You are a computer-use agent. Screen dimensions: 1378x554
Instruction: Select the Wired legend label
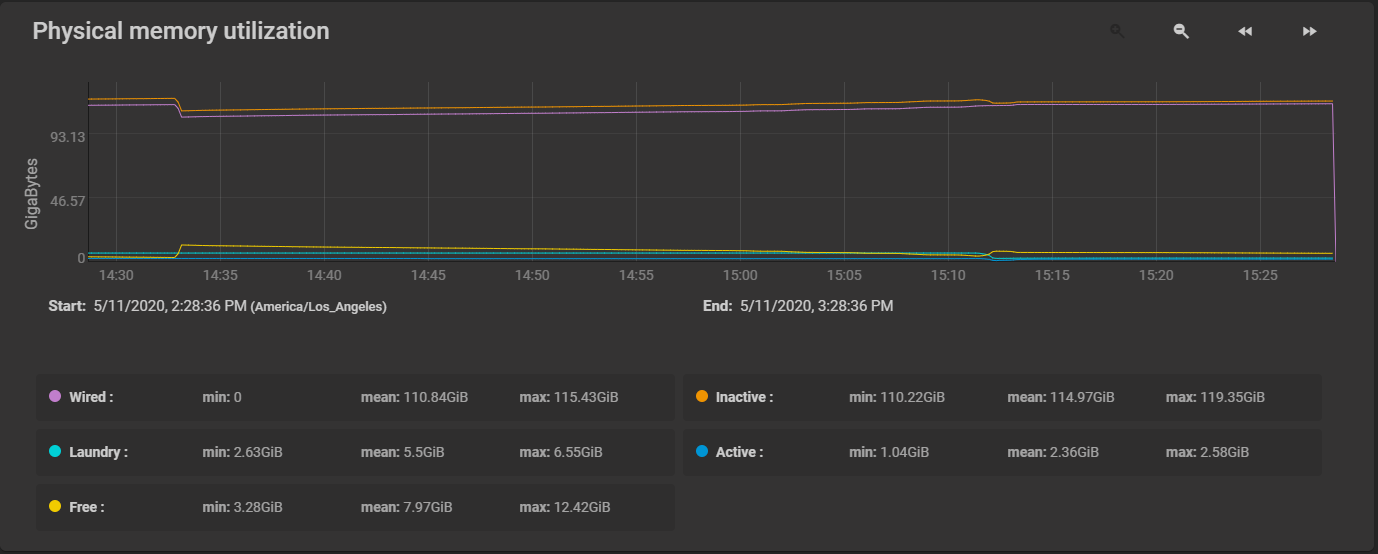[91, 397]
